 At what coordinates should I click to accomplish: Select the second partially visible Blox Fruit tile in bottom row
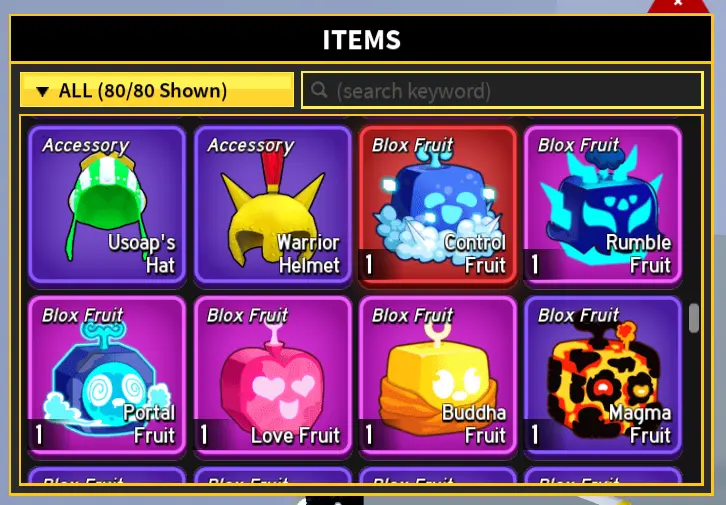(272, 475)
